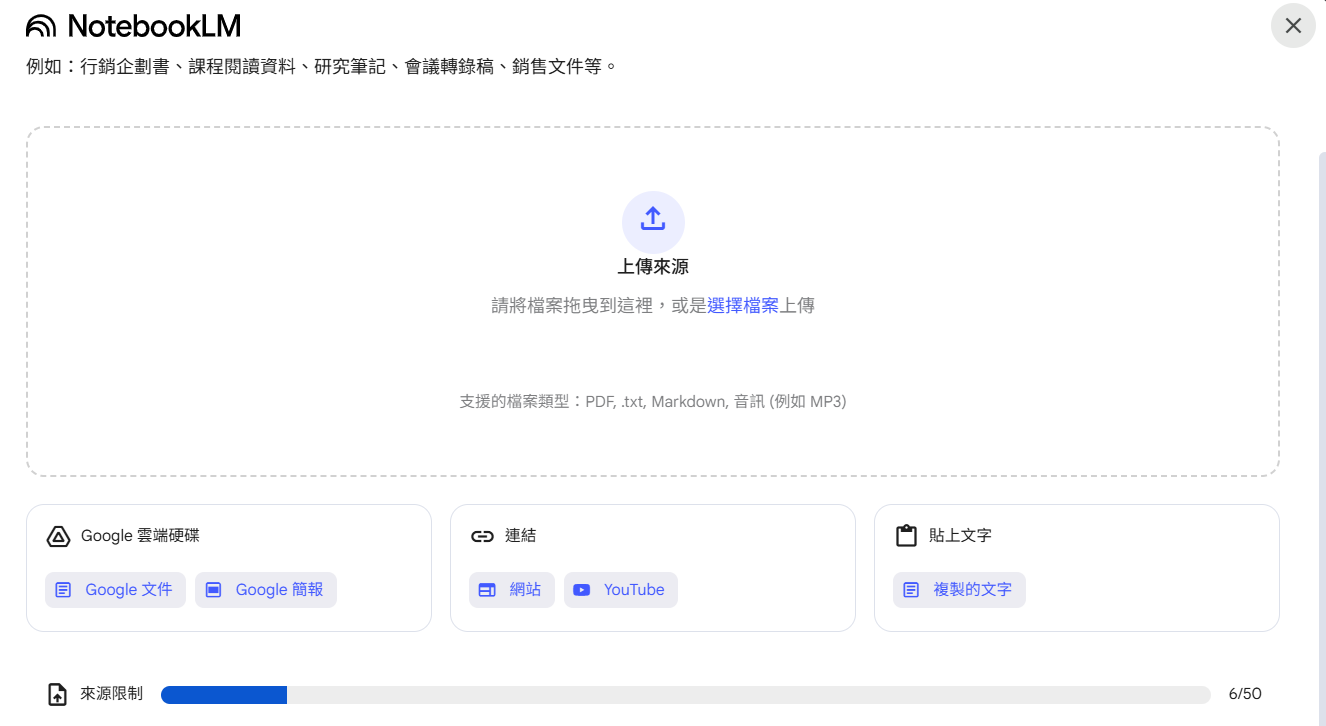This screenshot has width=1326, height=726.
Task: Click the vertical scrollbar on the right edge
Action: click(x=1322, y=438)
